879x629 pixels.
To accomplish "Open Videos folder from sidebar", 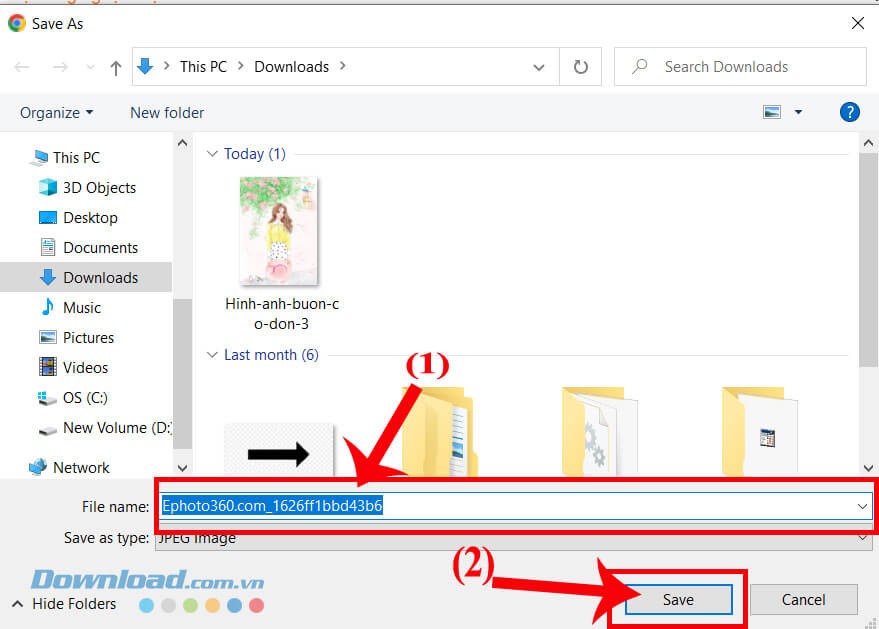I will point(85,367).
